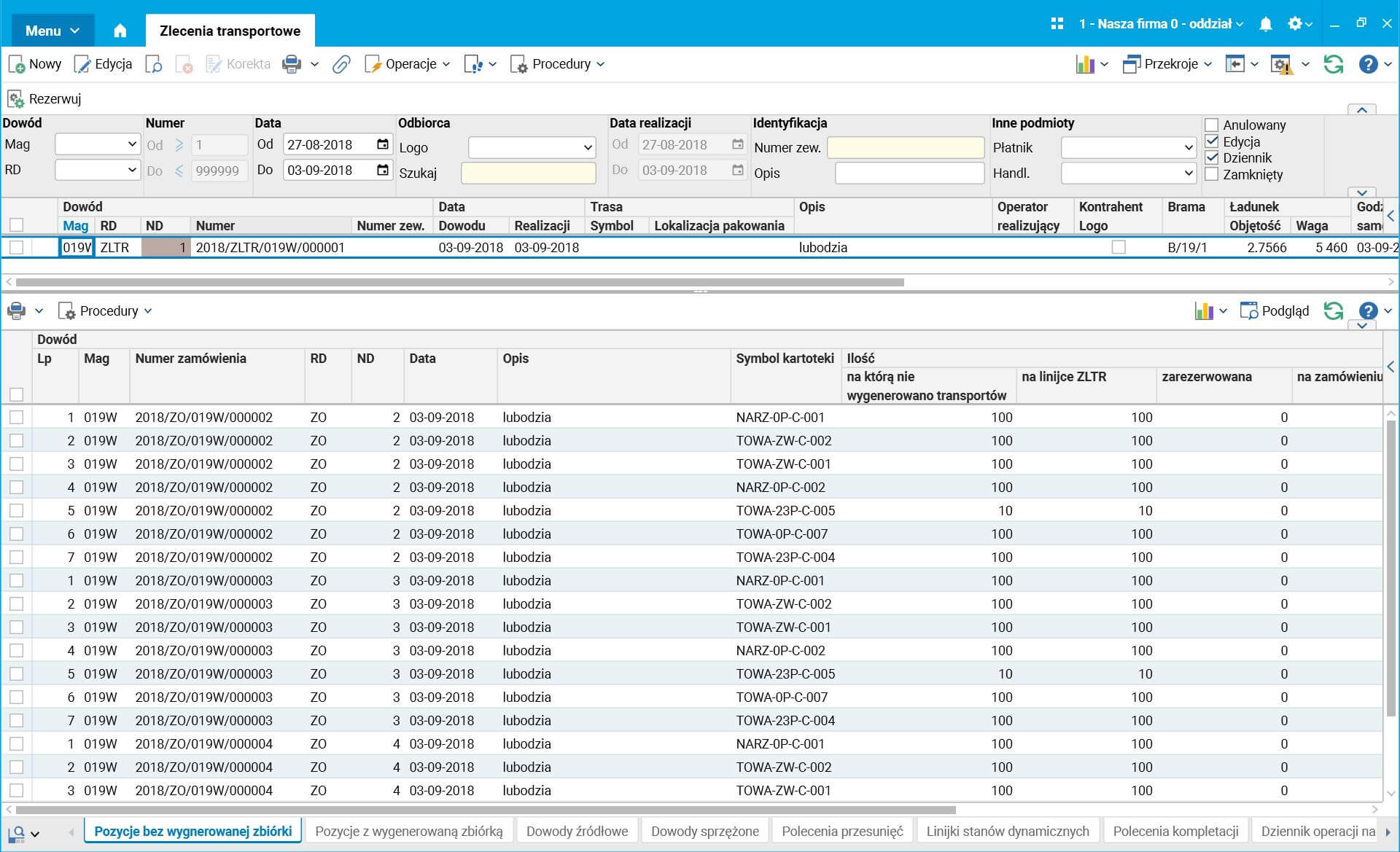Open the Data Od calendar picker

coord(383,144)
